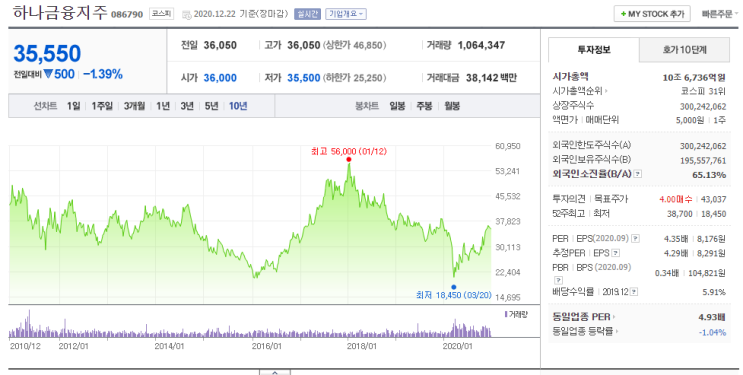Select 3년 line chart period
This screenshot has height=375, width=743.
(x=187, y=106)
